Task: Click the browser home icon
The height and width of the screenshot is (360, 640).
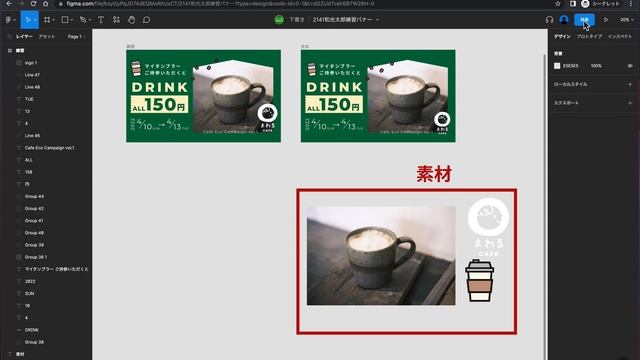Action: pyautogui.click(x=46, y=4)
